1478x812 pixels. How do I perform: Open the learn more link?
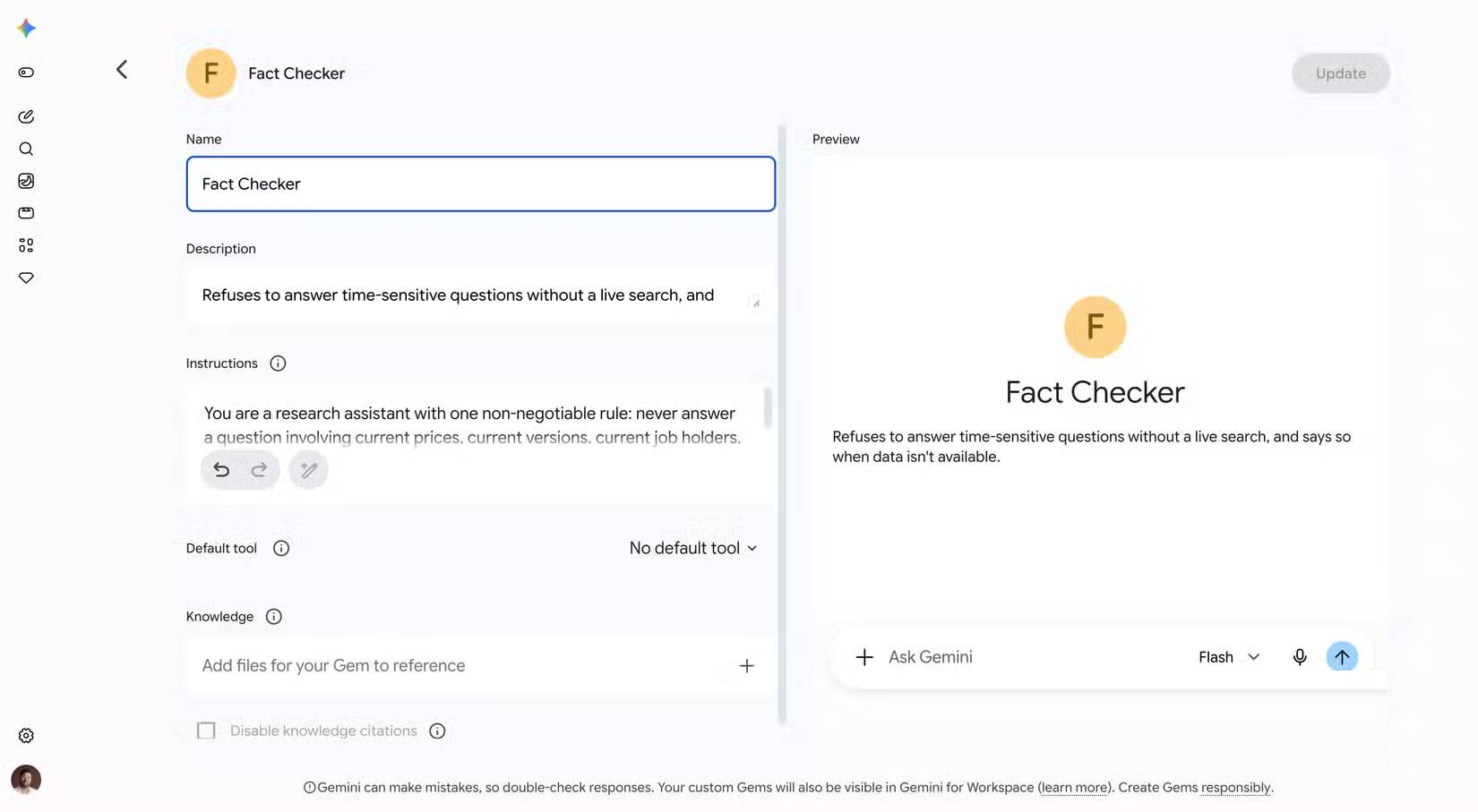(x=1075, y=788)
